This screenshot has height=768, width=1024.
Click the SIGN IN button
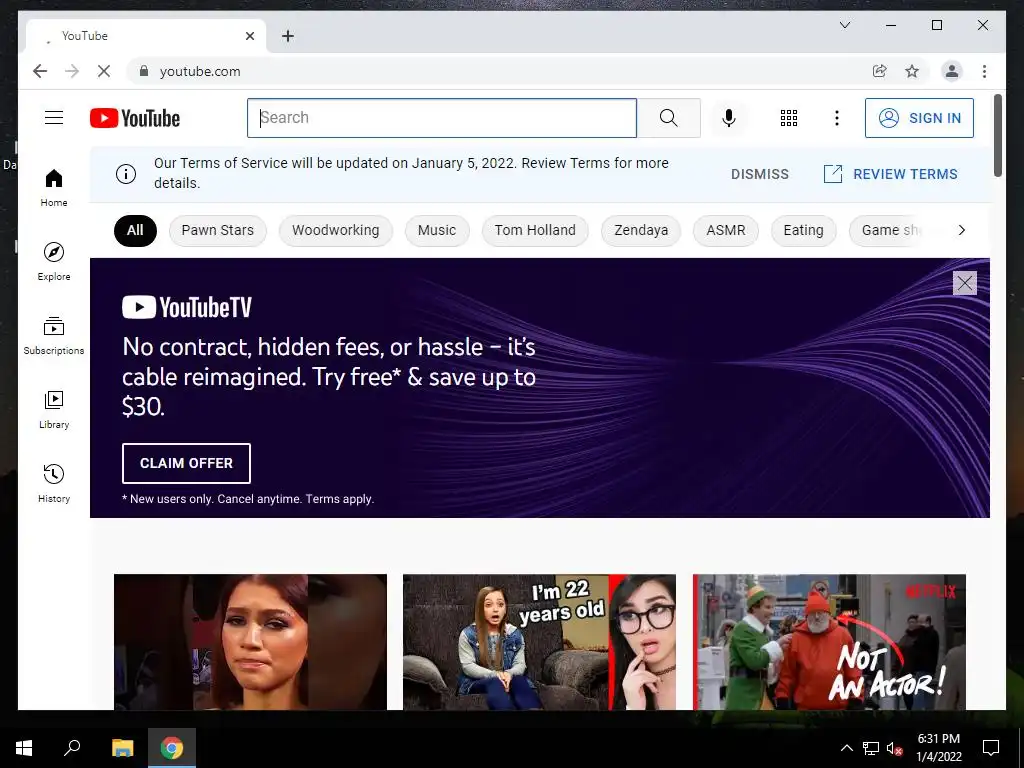pos(919,118)
